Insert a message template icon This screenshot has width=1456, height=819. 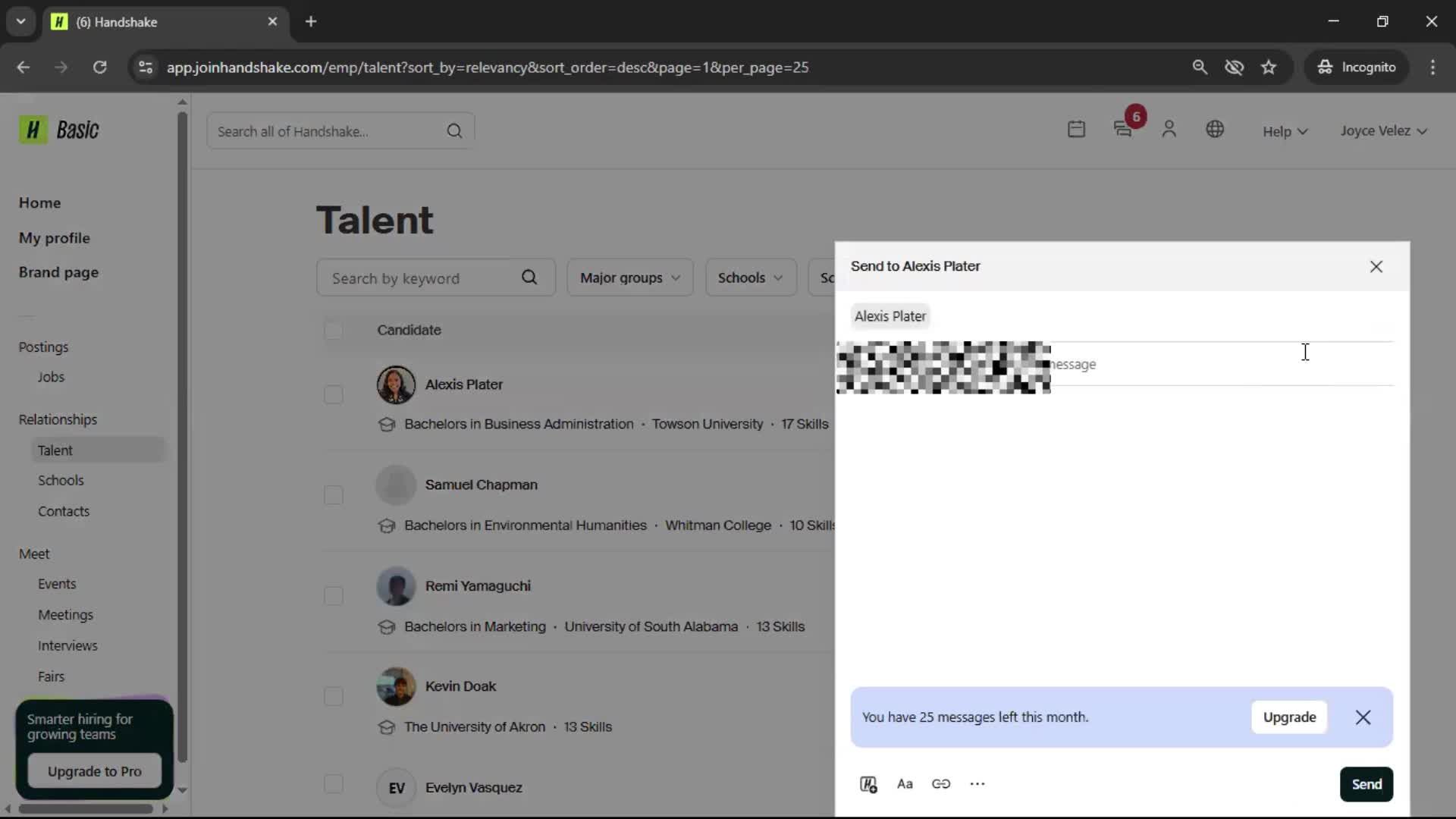868,784
